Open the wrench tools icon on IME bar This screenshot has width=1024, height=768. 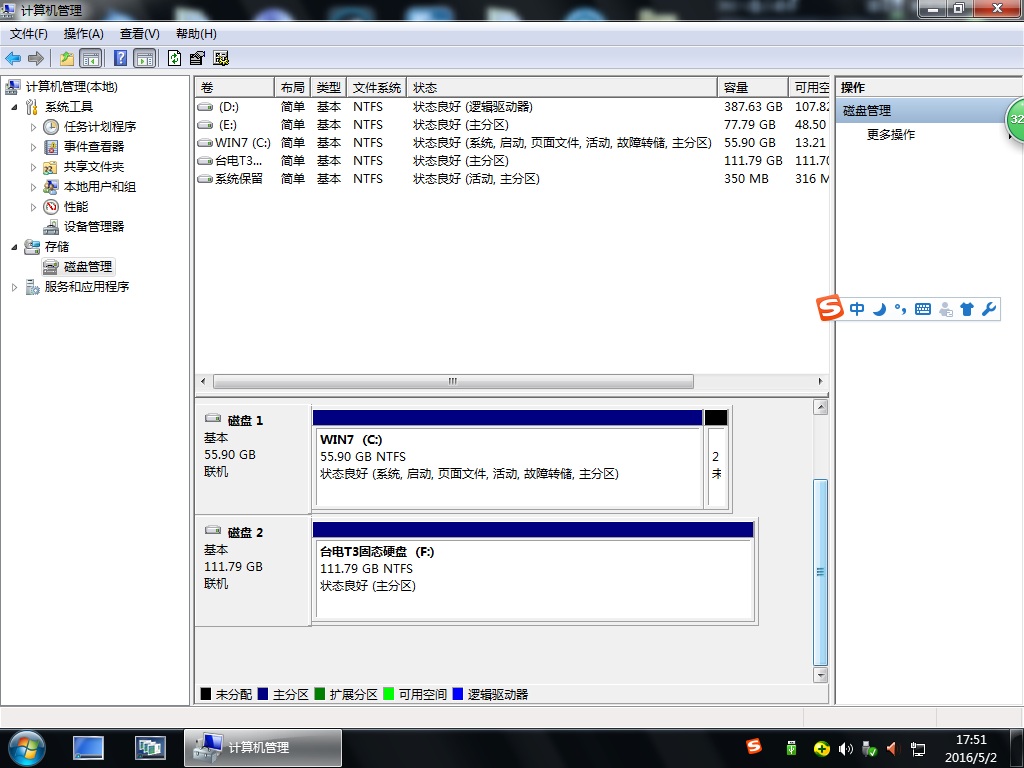click(989, 309)
